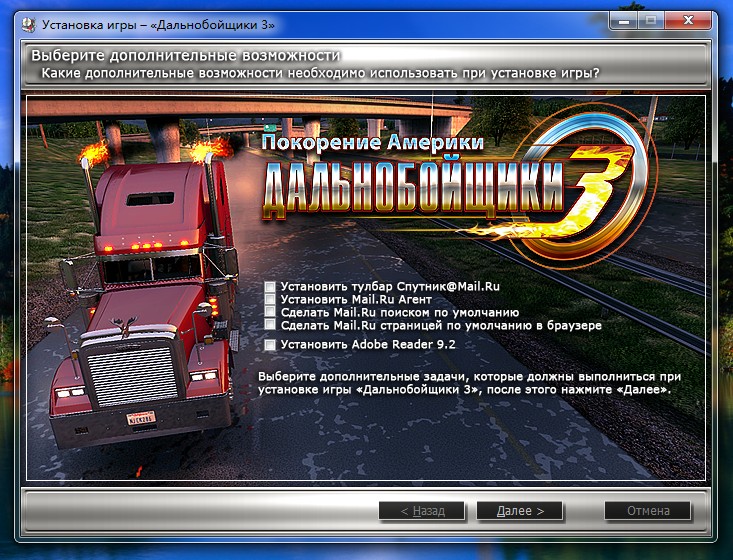The height and width of the screenshot is (560, 733).
Task: Tick Mail.Ru default browser homepage checkbox
Action: [270, 326]
